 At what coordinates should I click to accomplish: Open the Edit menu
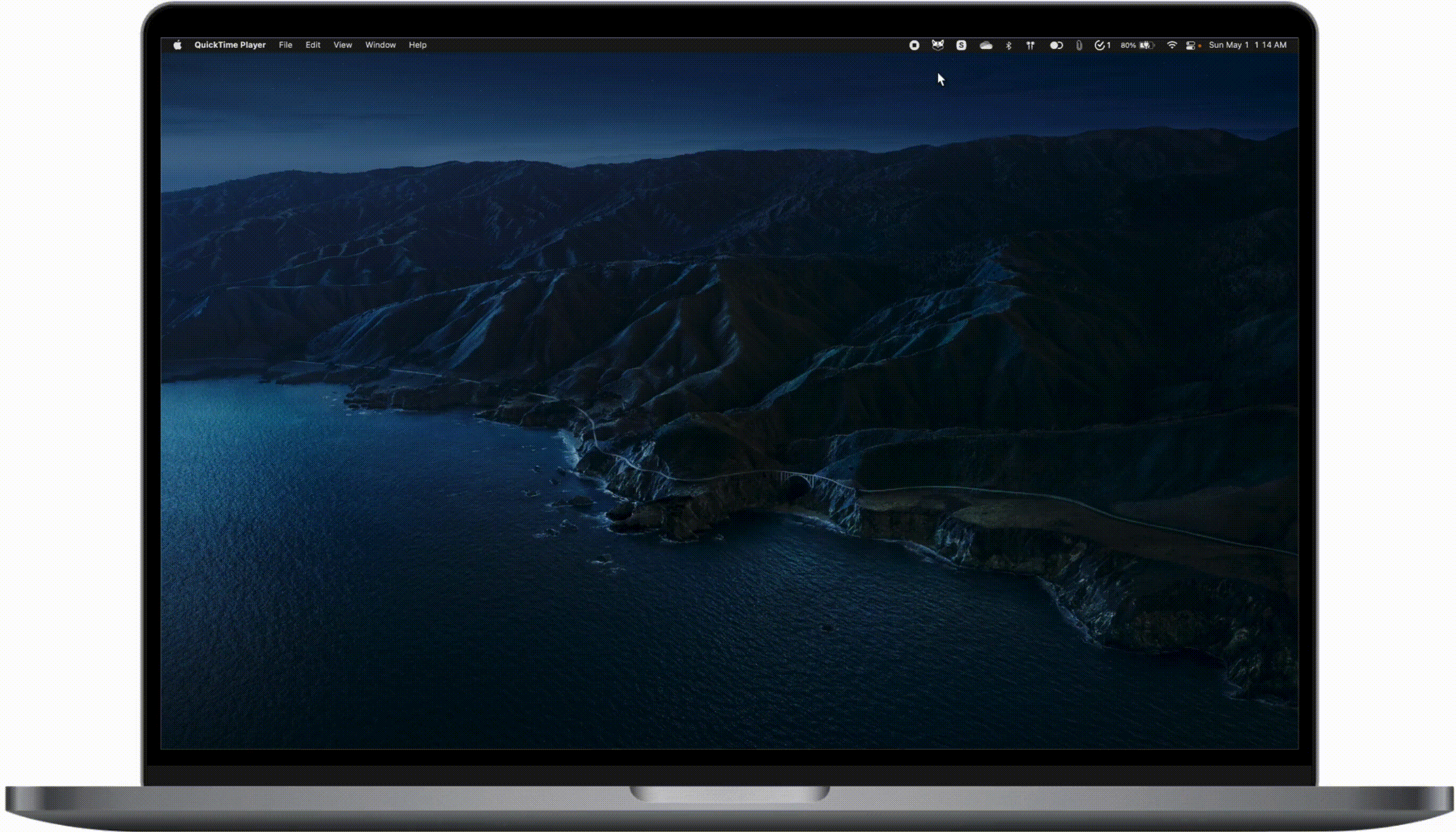tap(312, 45)
